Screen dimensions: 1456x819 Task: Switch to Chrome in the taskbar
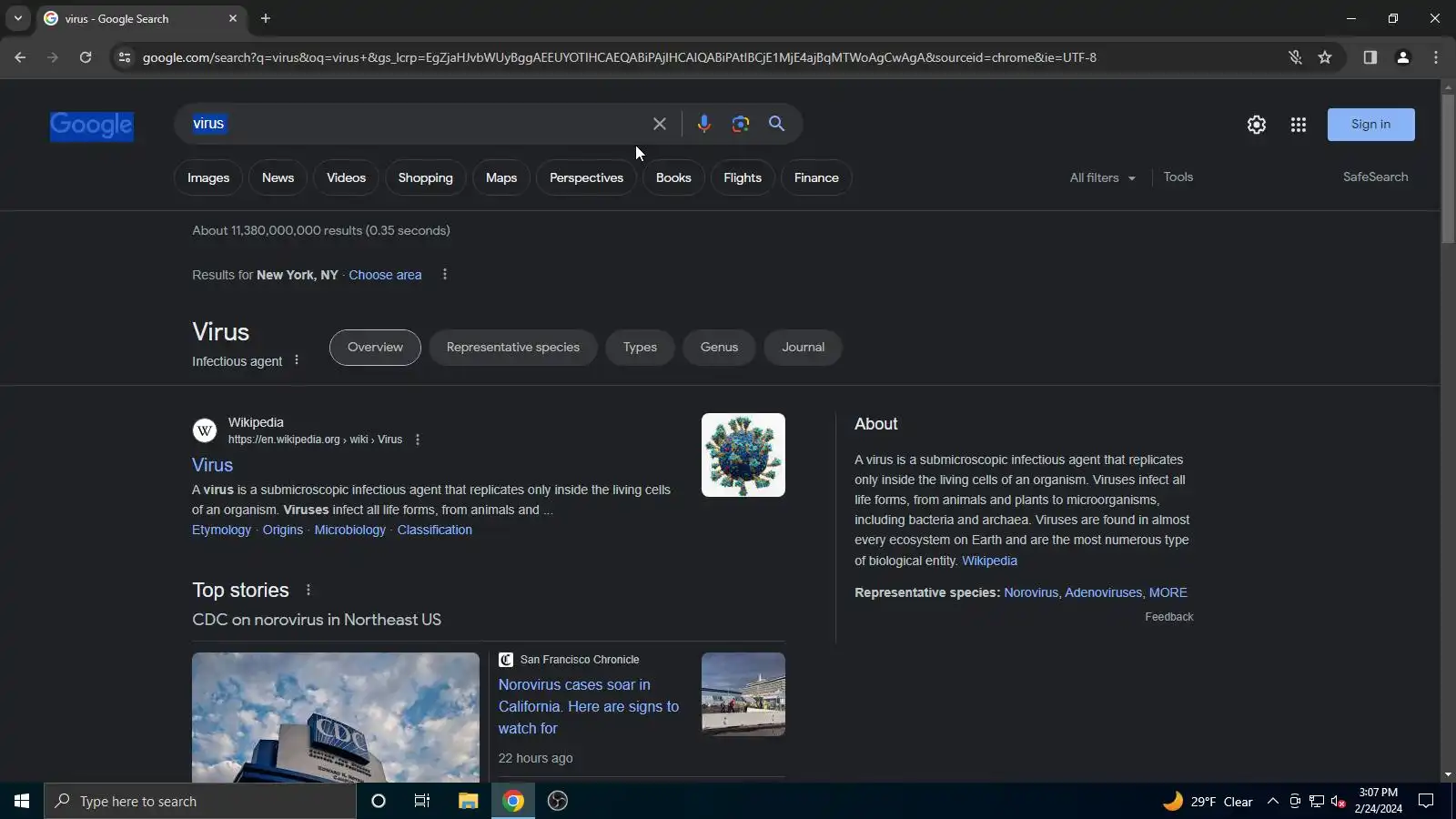[x=513, y=801]
